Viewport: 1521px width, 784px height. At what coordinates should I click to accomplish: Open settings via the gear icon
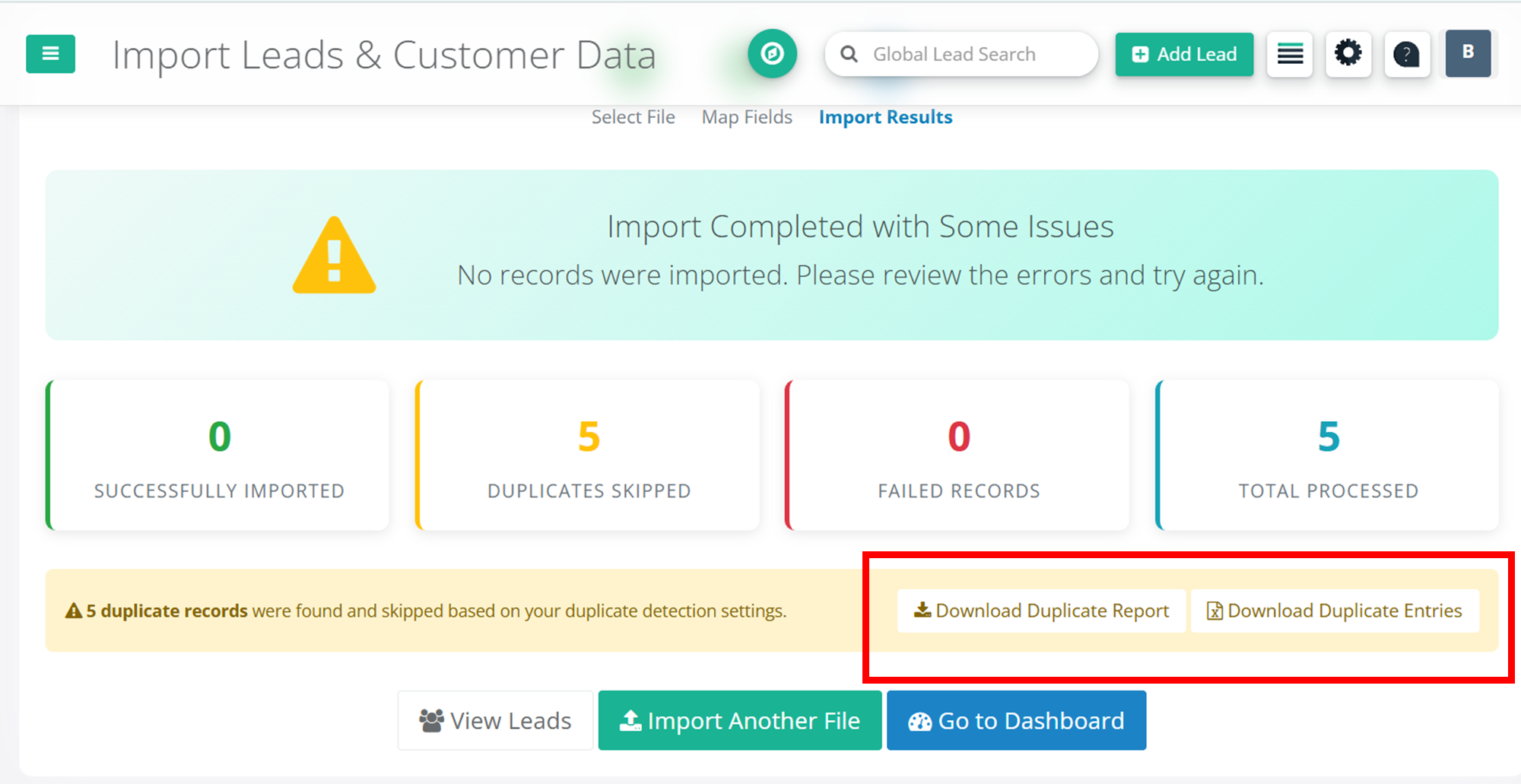click(1348, 54)
